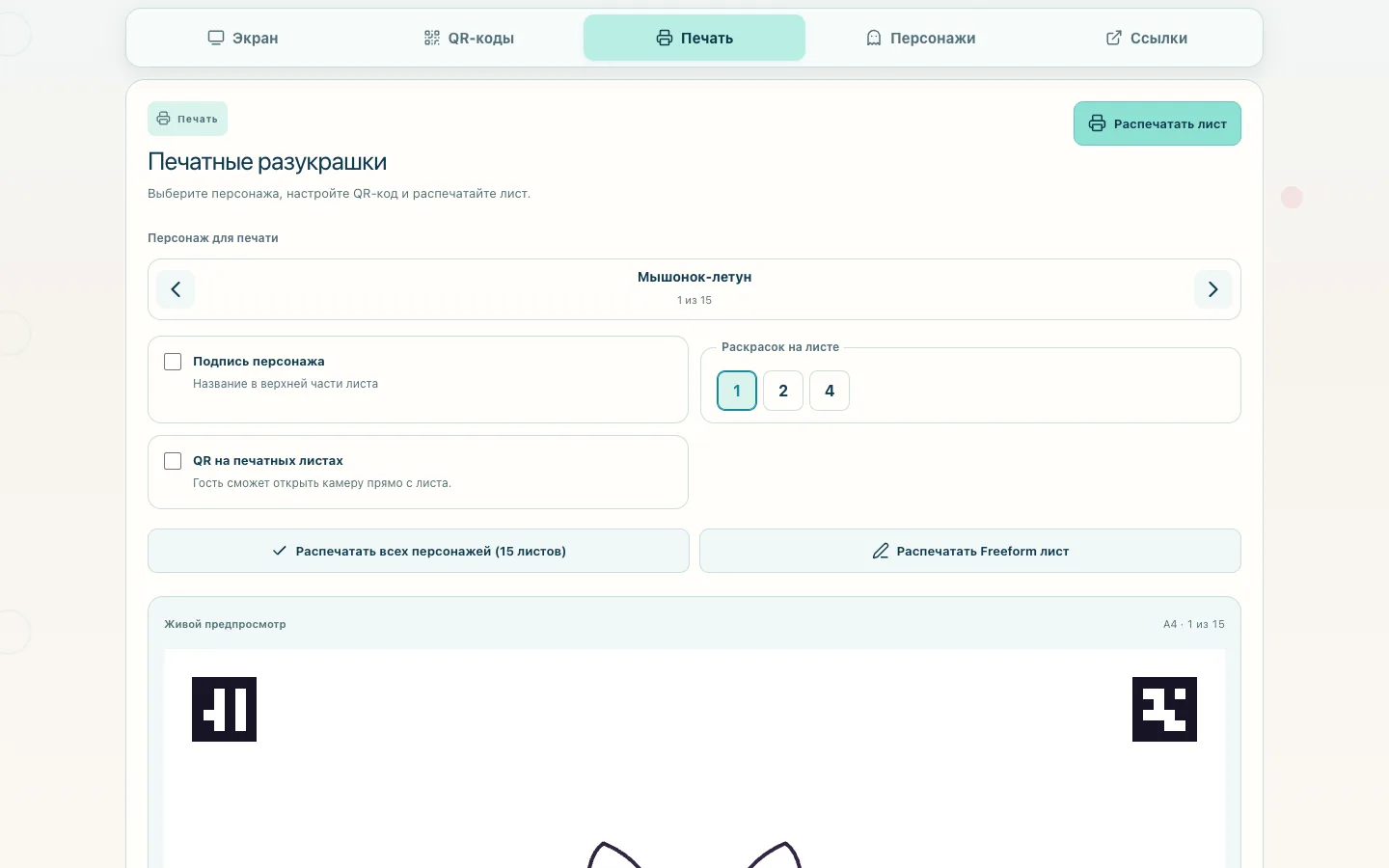Click "Название в верхней части листа" description
The width and height of the screenshot is (1389, 868).
tap(286, 384)
